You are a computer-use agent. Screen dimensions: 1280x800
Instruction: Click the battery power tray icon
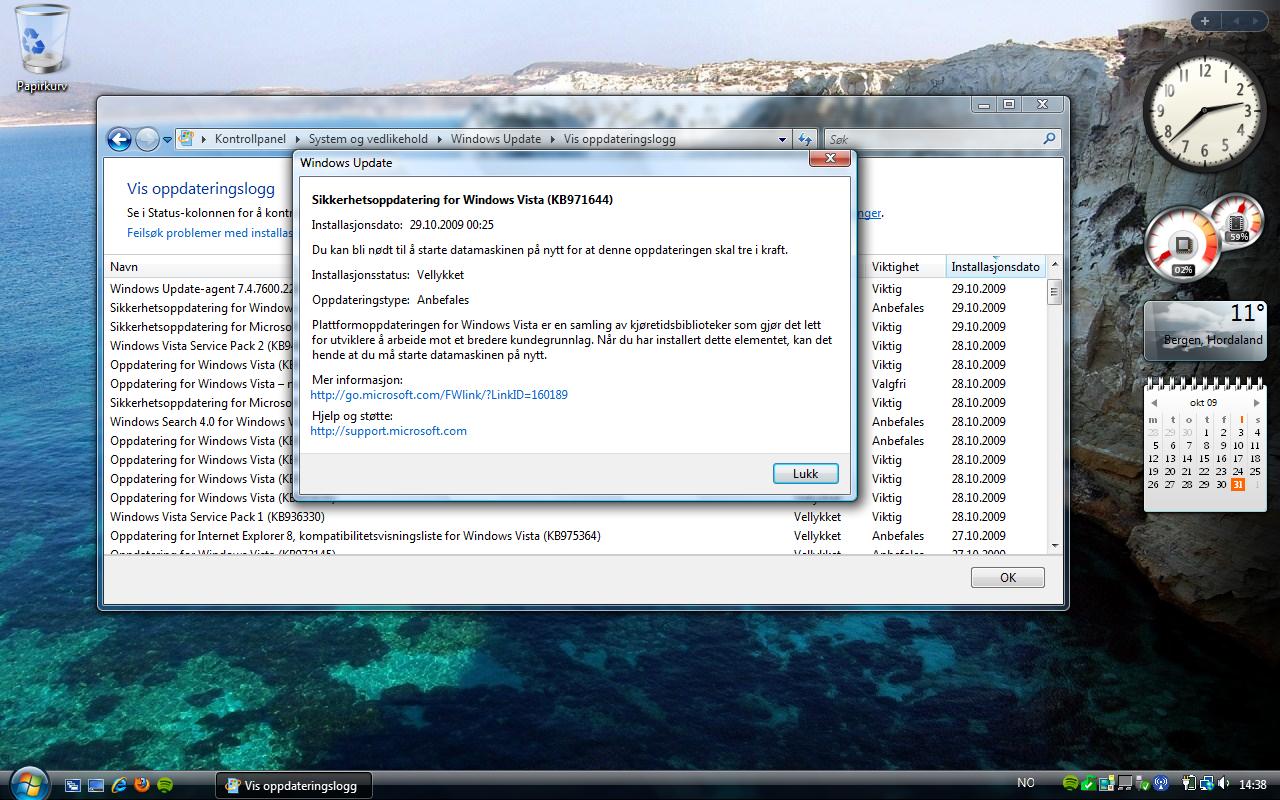pyautogui.click(x=1191, y=784)
